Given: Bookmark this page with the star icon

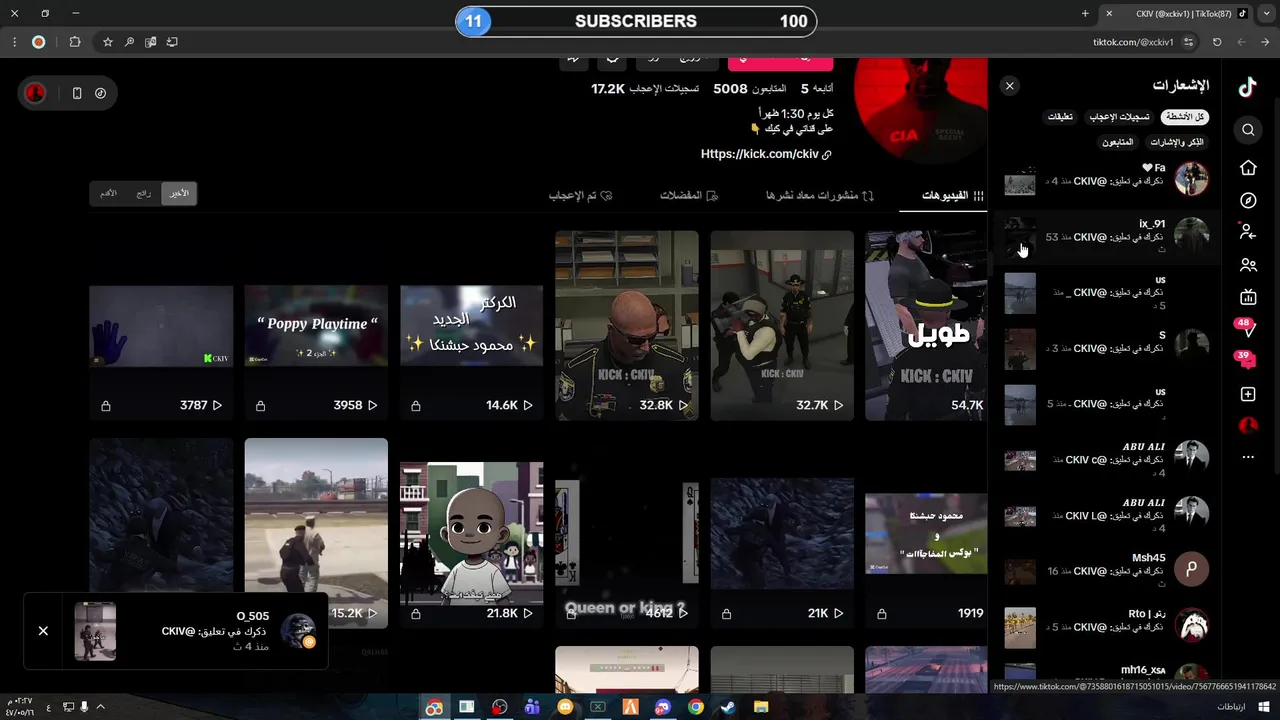Looking at the screenshot, I should coord(108,42).
